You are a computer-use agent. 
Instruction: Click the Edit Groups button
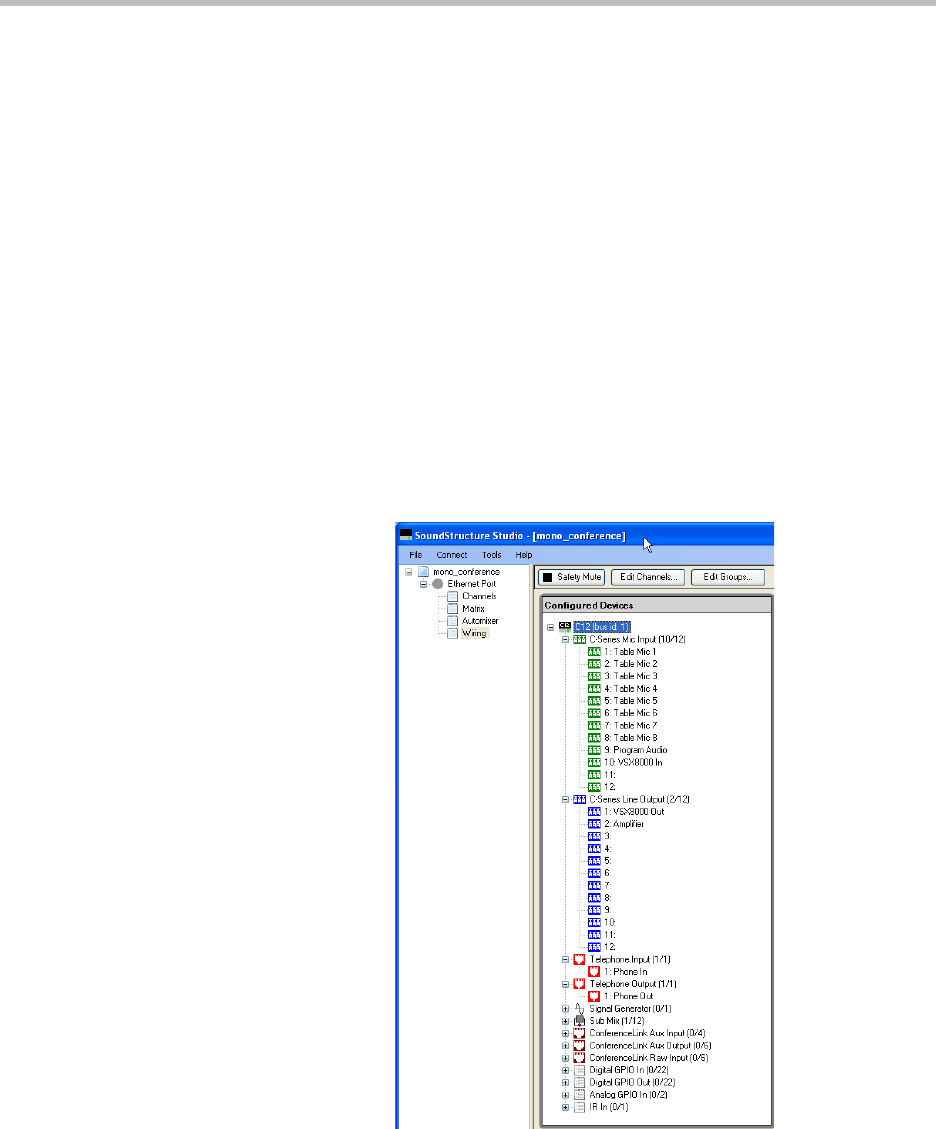point(728,577)
